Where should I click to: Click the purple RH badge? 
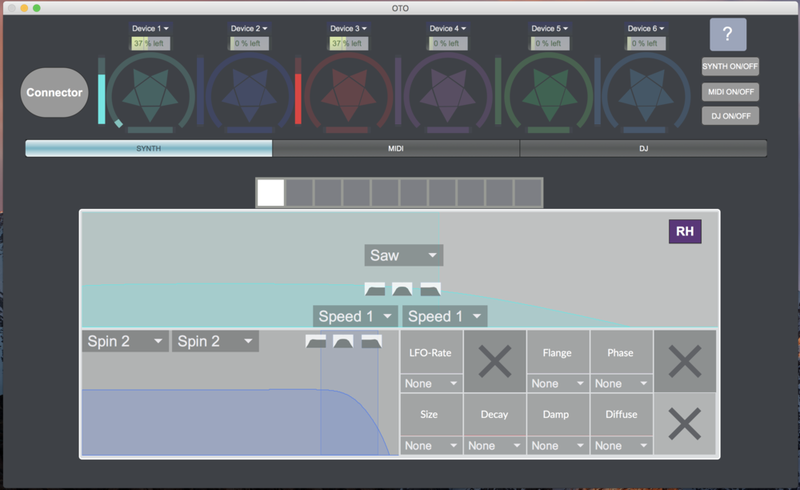(x=685, y=232)
